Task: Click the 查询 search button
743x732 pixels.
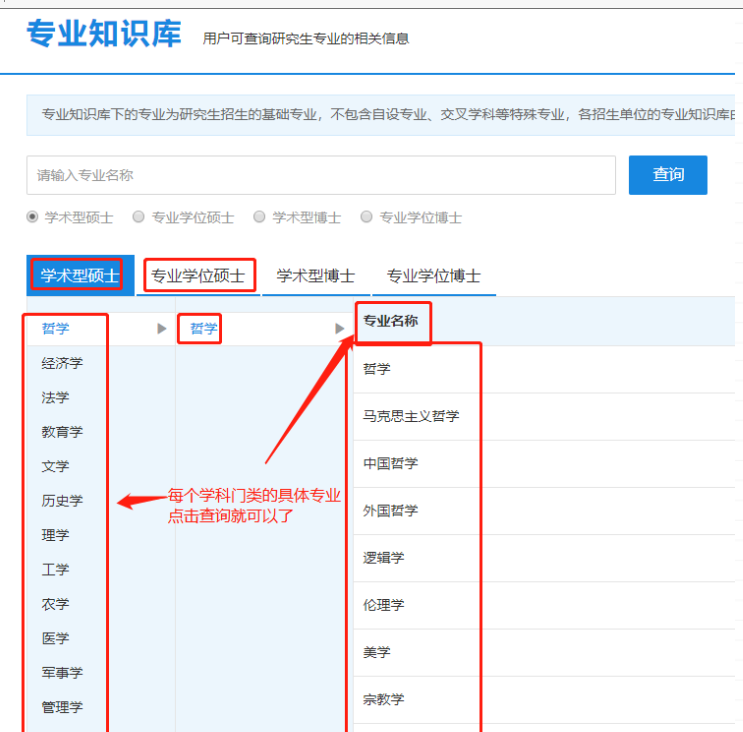Action: click(x=667, y=175)
